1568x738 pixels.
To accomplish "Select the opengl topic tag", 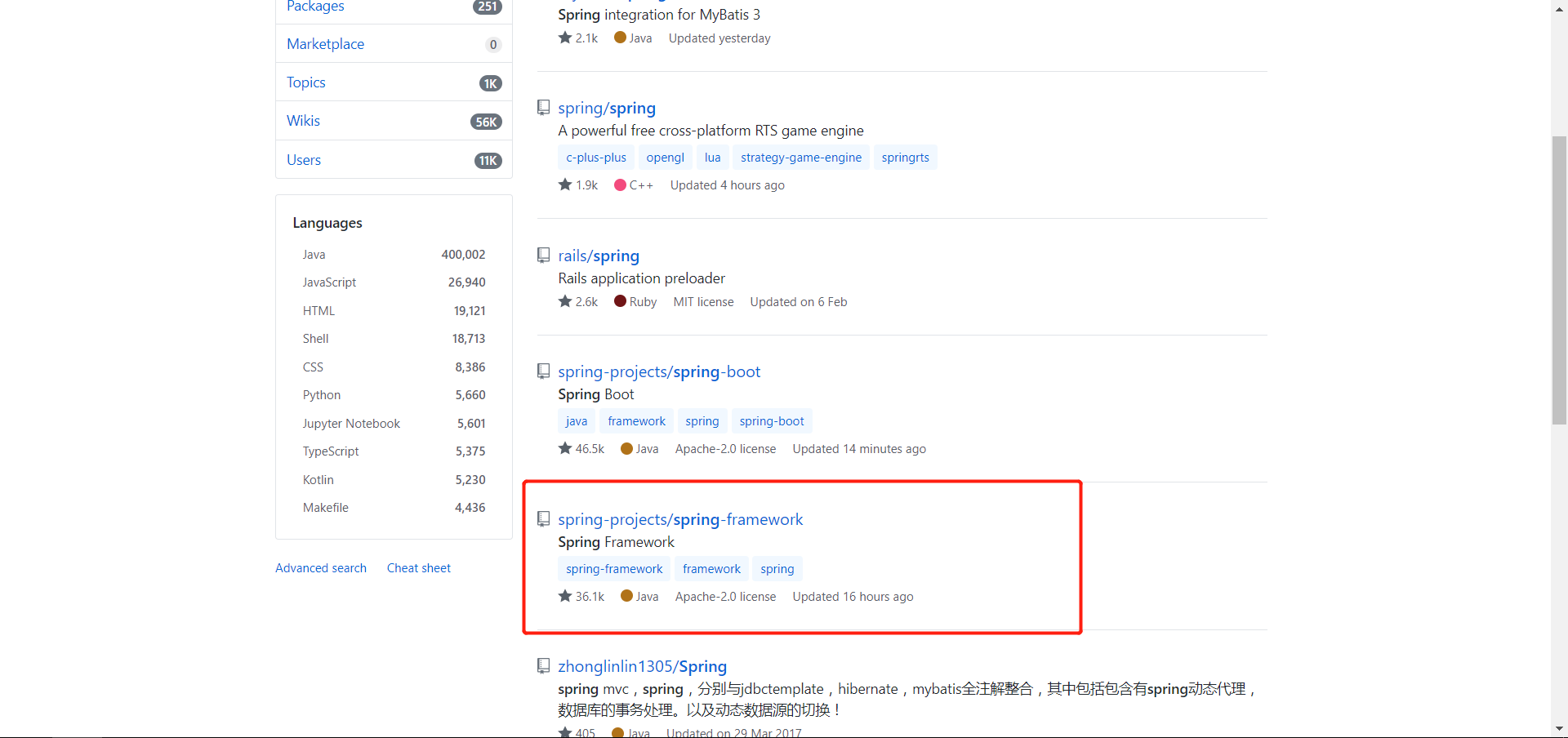I will pyautogui.click(x=666, y=158).
